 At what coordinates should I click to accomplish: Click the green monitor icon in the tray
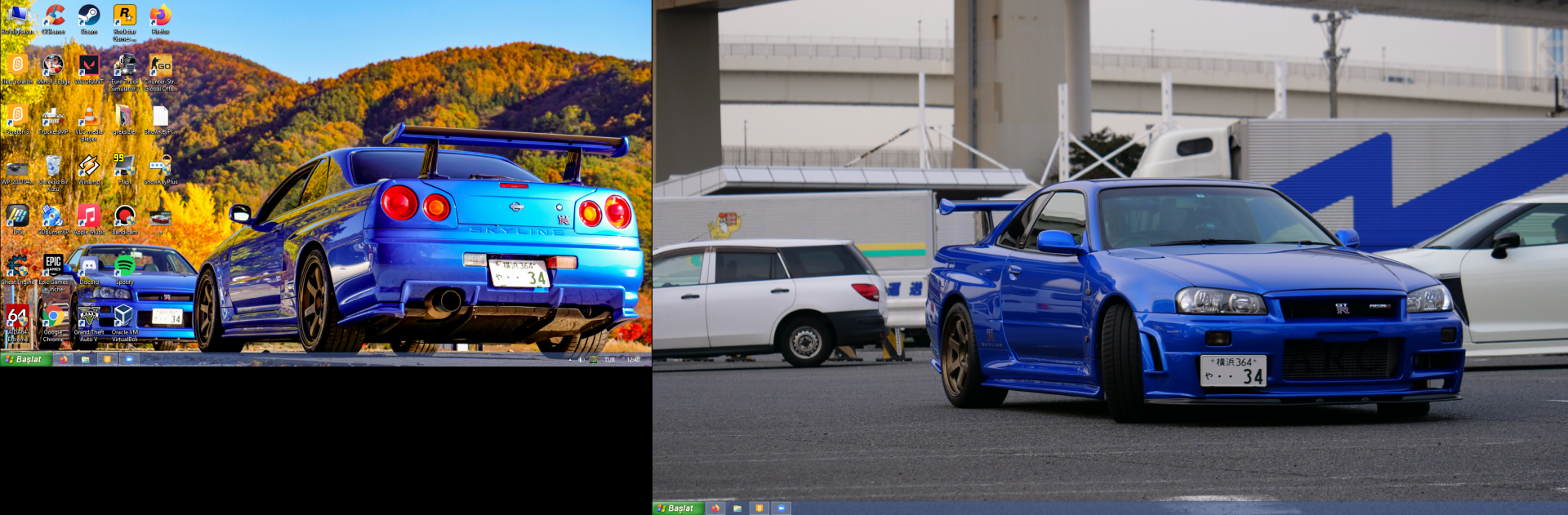point(594,360)
